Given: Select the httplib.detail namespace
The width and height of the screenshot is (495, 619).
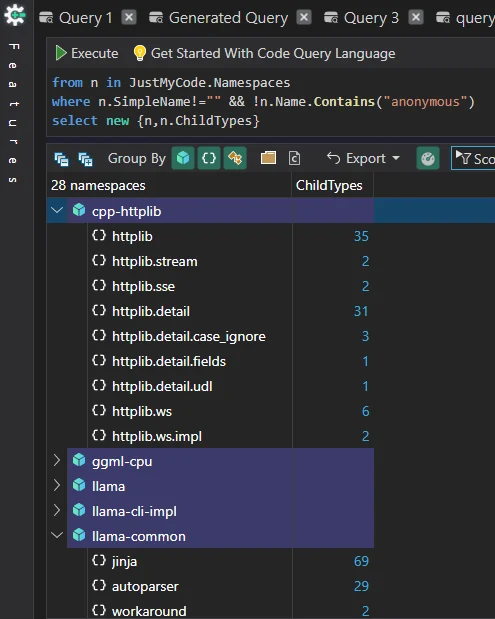Looking at the screenshot, I should 151,311.
